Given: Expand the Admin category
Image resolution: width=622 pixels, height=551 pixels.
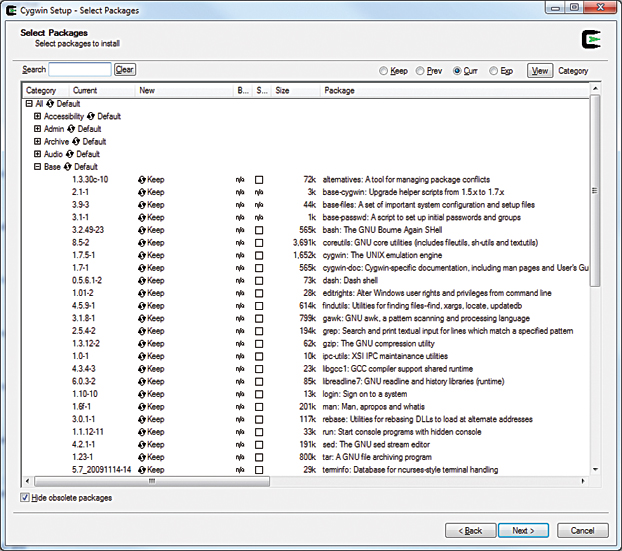Looking at the screenshot, I should pos(37,129).
